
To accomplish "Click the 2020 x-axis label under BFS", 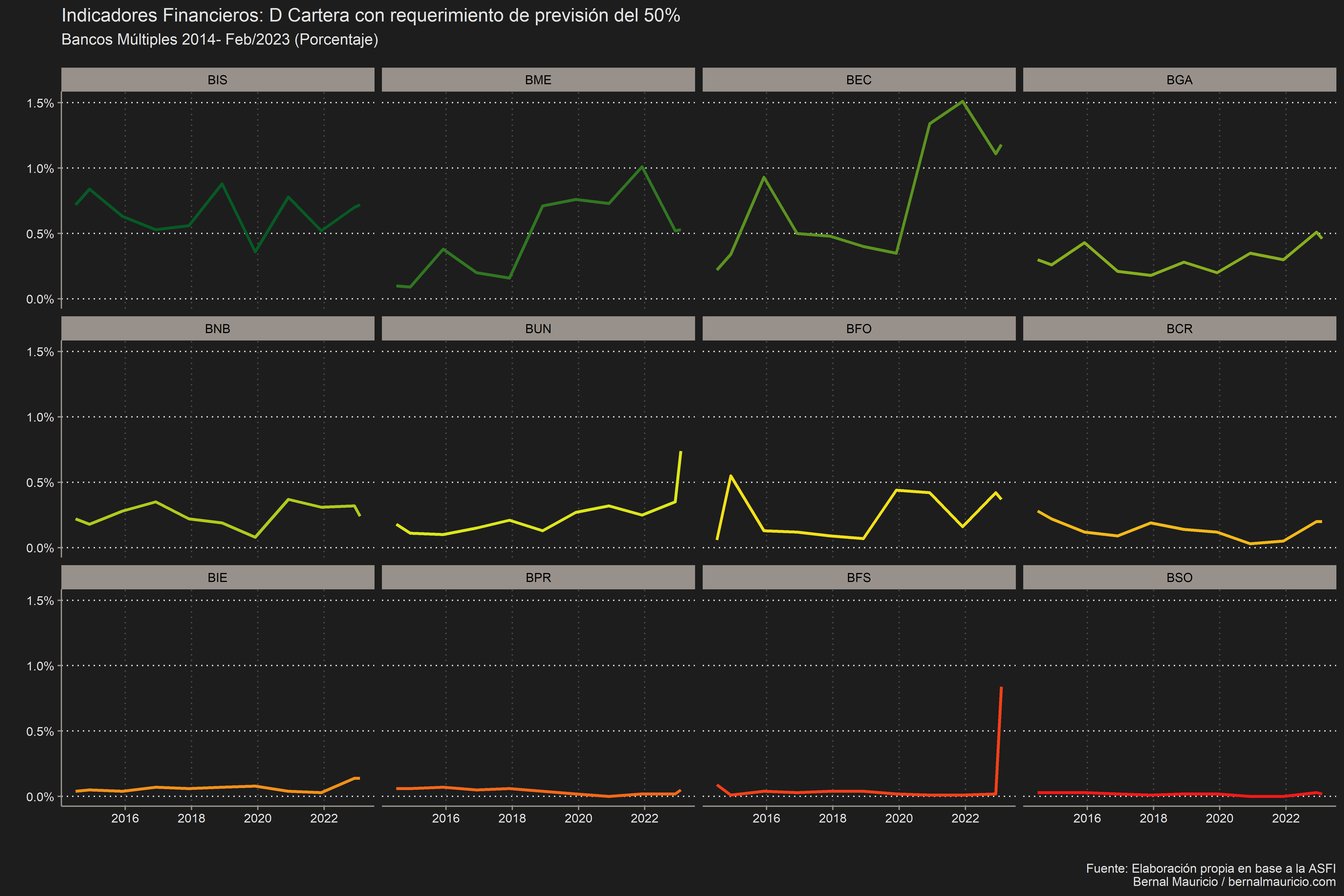I will click(x=899, y=818).
